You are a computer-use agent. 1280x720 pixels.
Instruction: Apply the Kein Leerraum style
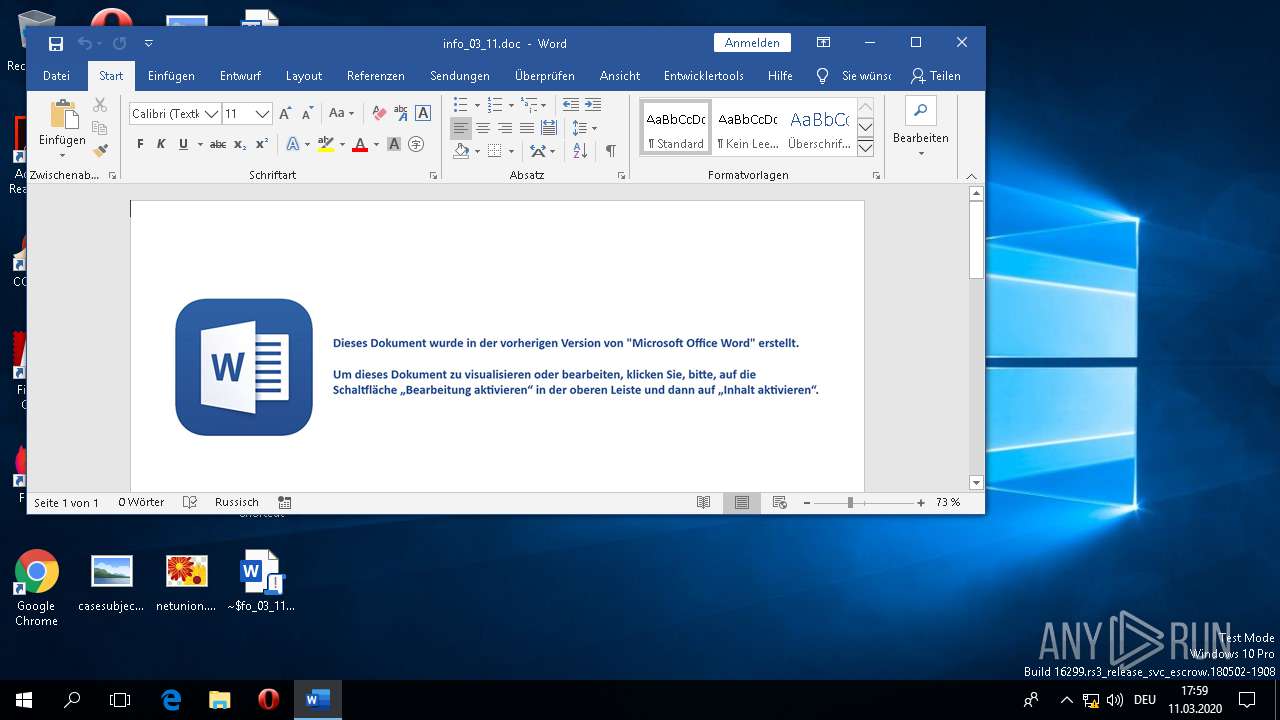[x=747, y=128]
